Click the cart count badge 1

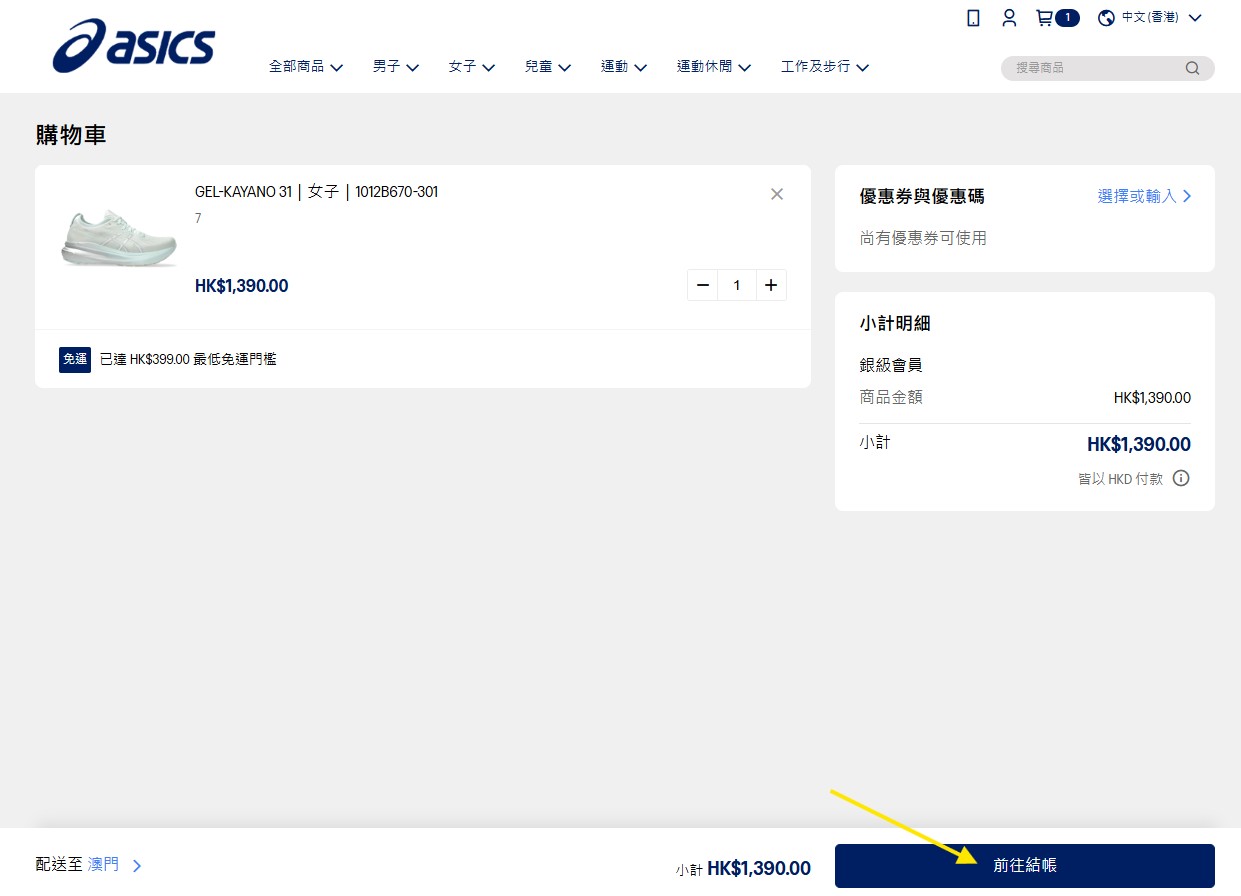point(1068,18)
